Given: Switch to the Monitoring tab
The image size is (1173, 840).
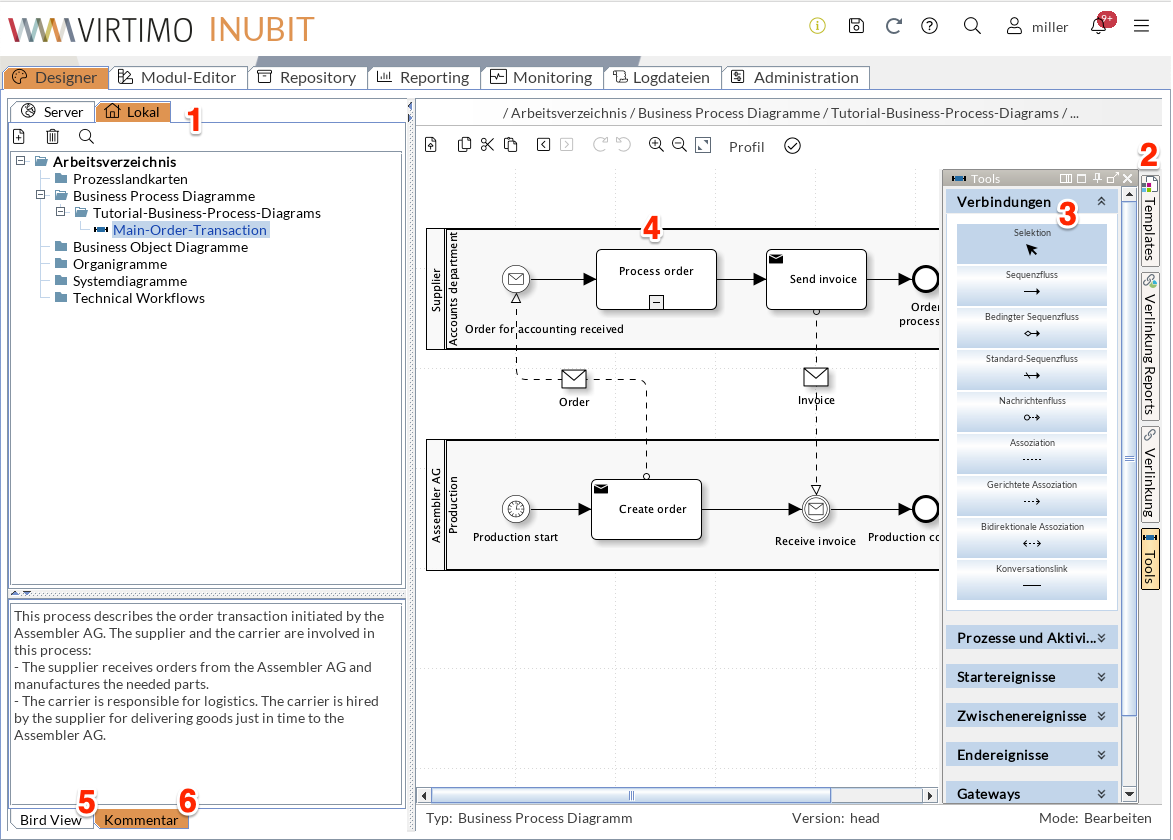Looking at the screenshot, I should [542, 77].
